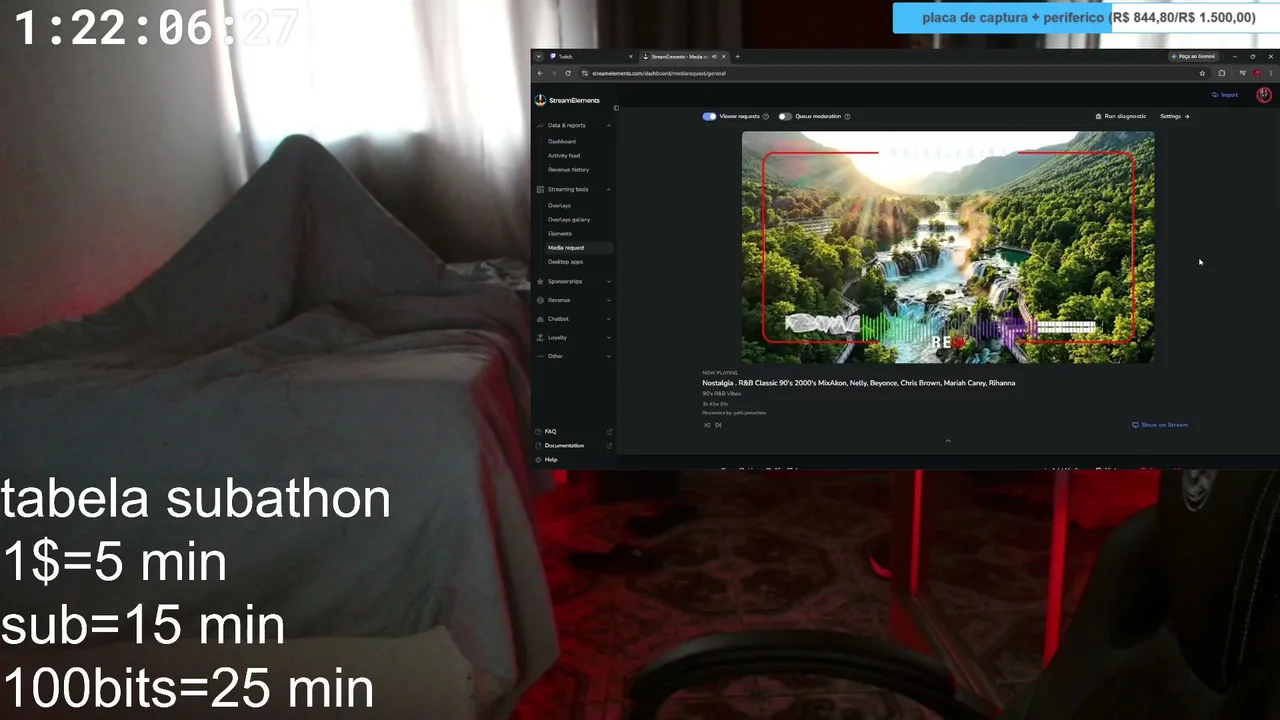Click the Peça ao Gemini button
The width and height of the screenshot is (1280, 720).
[1194, 56]
